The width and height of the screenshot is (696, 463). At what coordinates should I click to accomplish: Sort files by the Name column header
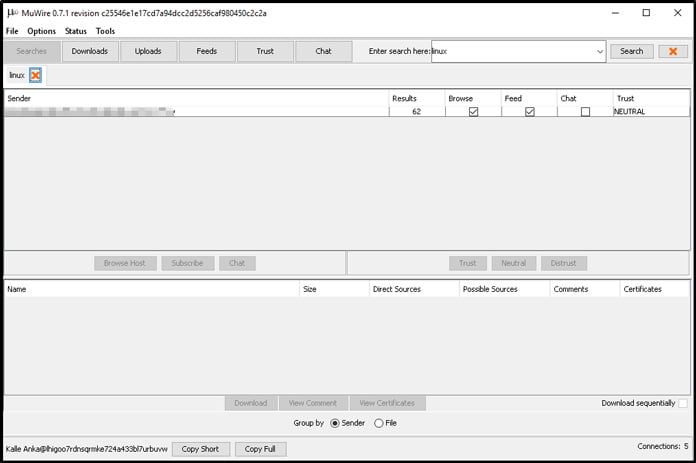(152, 289)
